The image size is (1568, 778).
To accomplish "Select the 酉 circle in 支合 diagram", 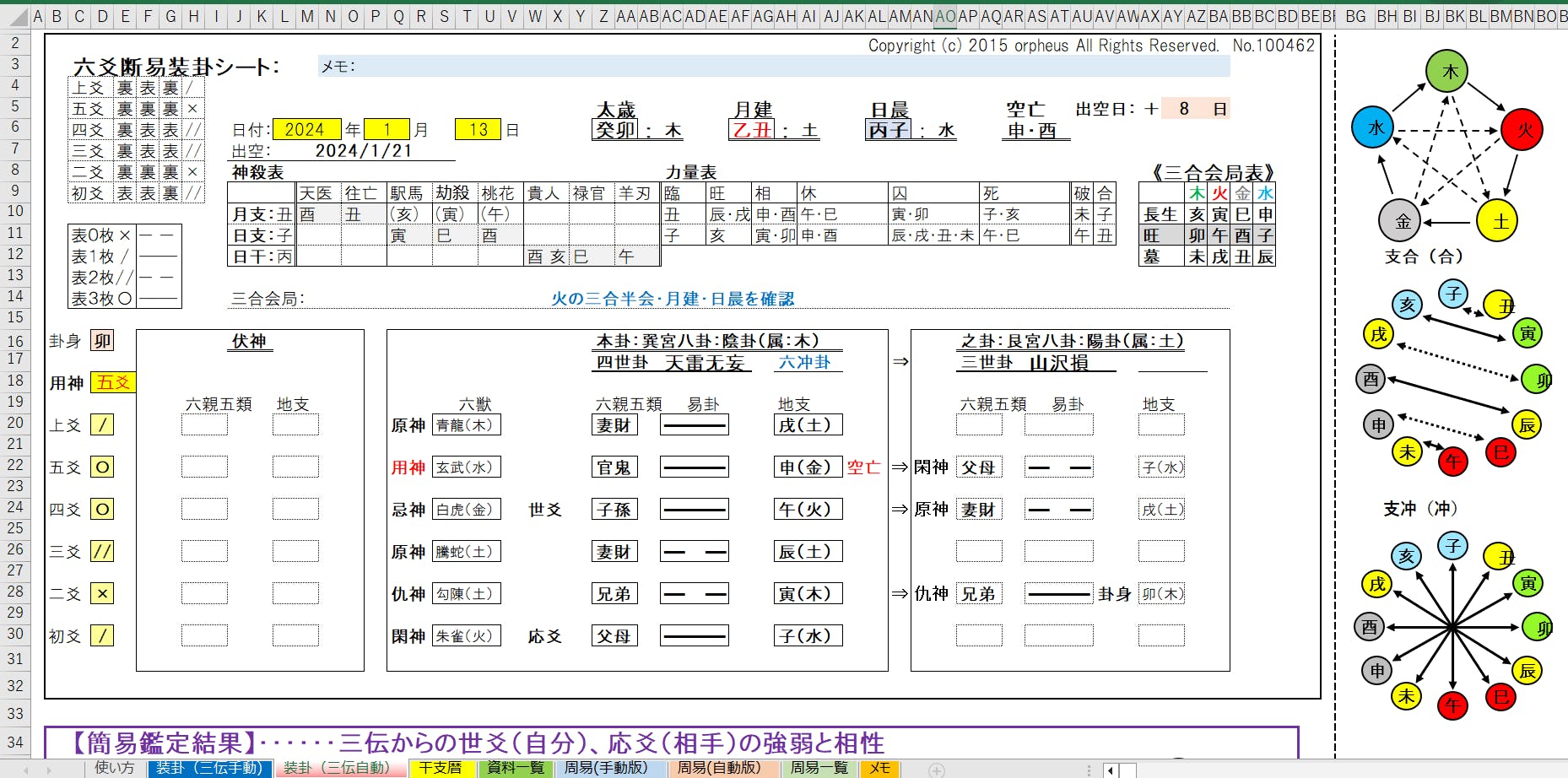I will click(1371, 380).
